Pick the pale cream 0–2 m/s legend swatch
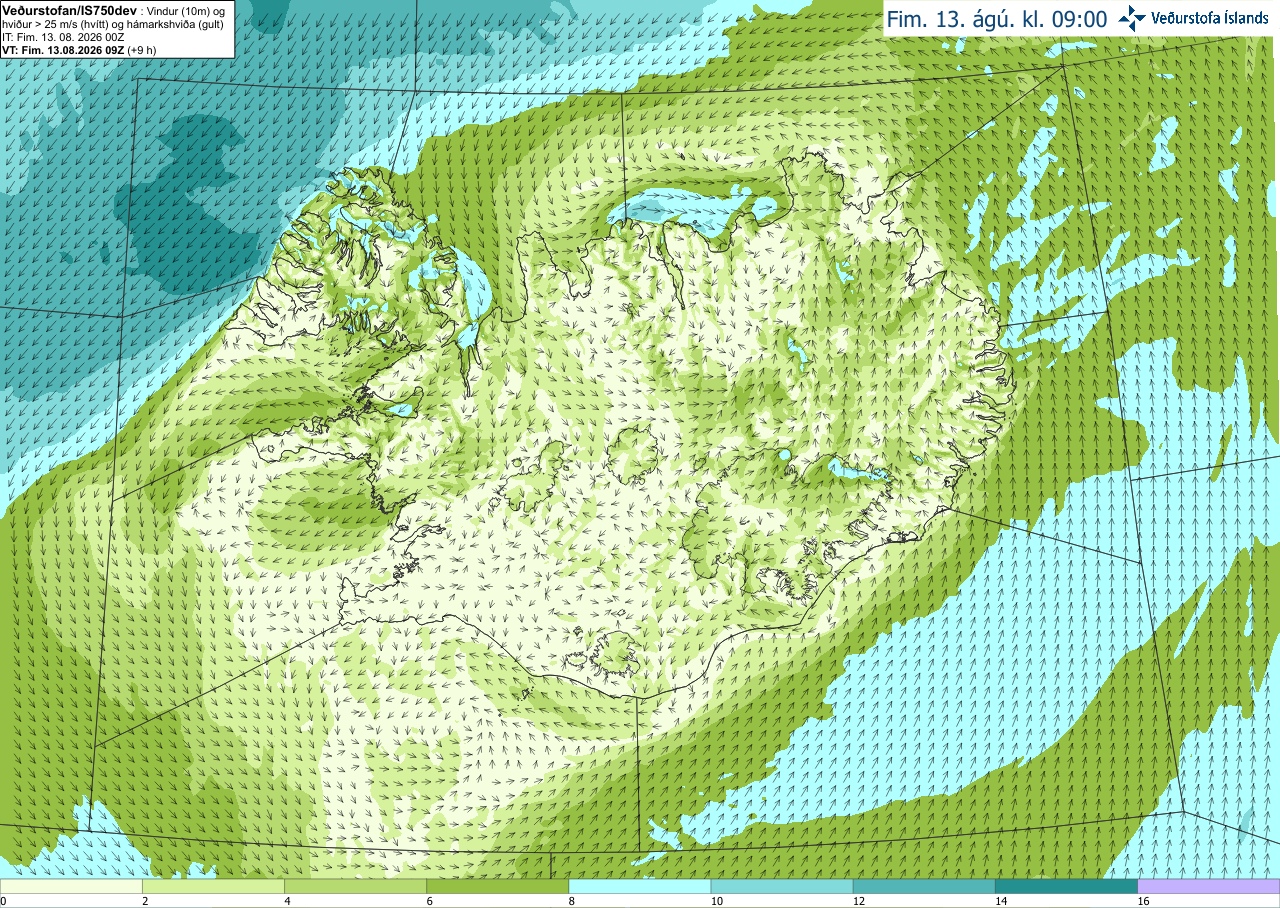This screenshot has width=1280, height=908. pyautogui.click(x=71, y=886)
